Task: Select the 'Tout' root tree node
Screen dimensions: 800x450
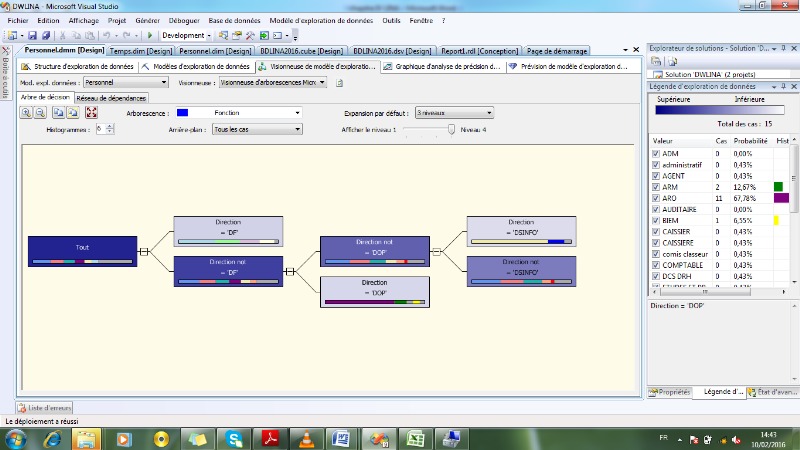Action: pos(82,251)
